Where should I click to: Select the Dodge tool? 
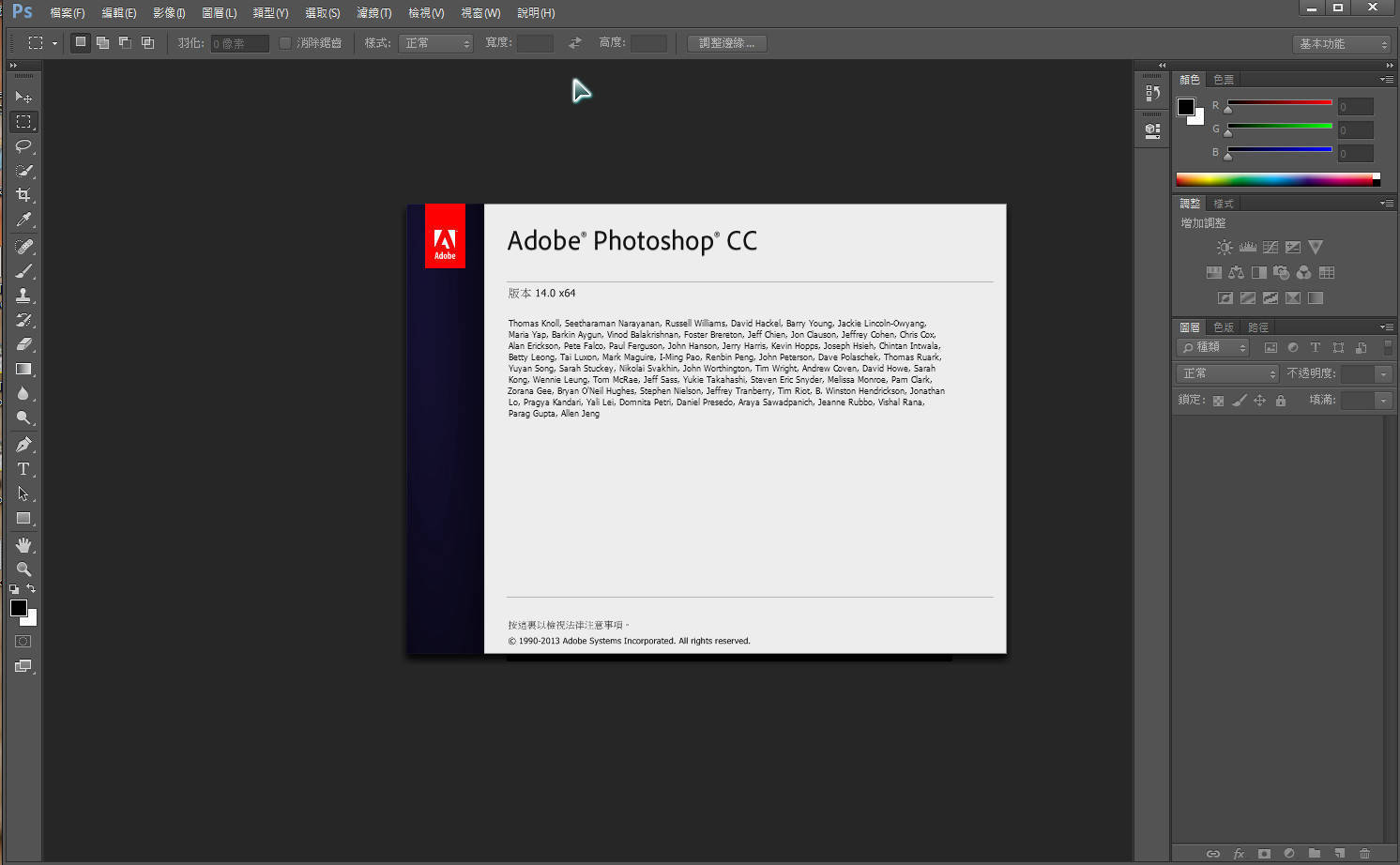click(x=23, y=417)
